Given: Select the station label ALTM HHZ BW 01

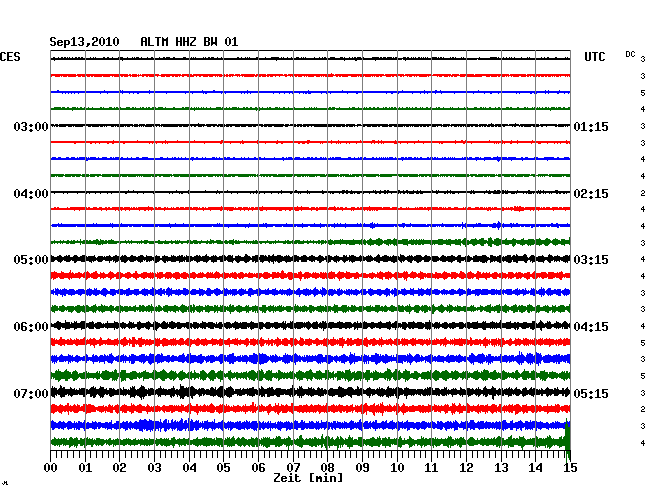Looking at the screenshot, I should coord(189,42).
